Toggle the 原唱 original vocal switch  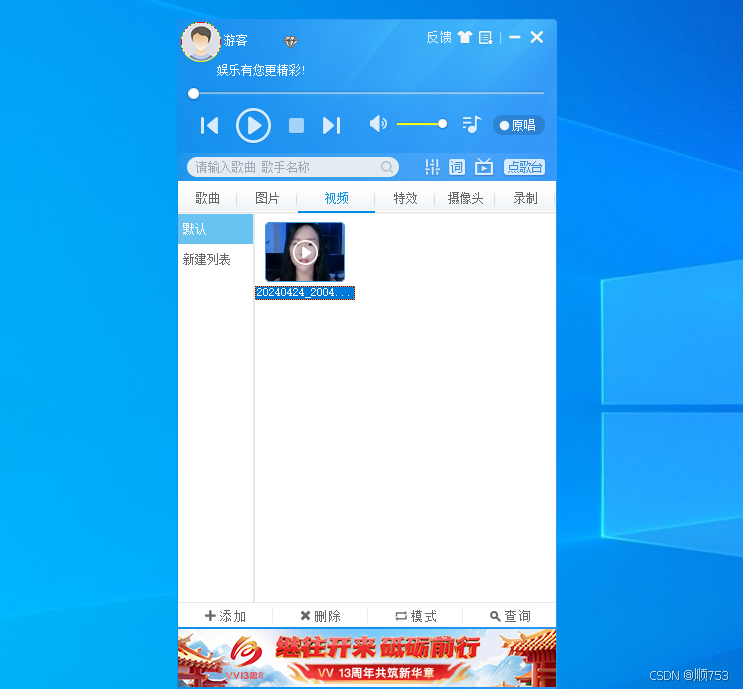tap(518, 125)
